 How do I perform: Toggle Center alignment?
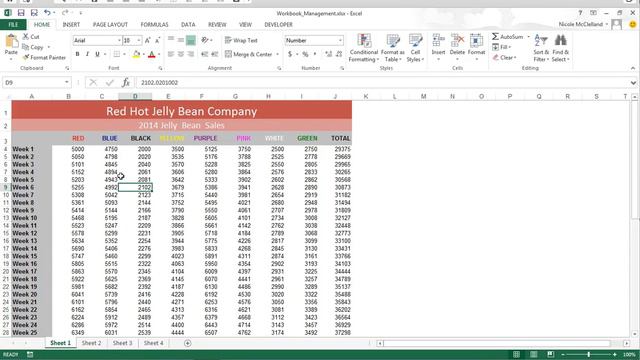(180, 54)
